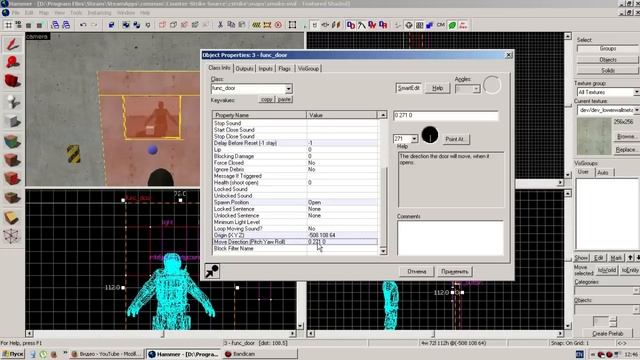Click the Browse texture button
Image resolution: width=640 pixels, height=360 pixels.
point(626,136)
